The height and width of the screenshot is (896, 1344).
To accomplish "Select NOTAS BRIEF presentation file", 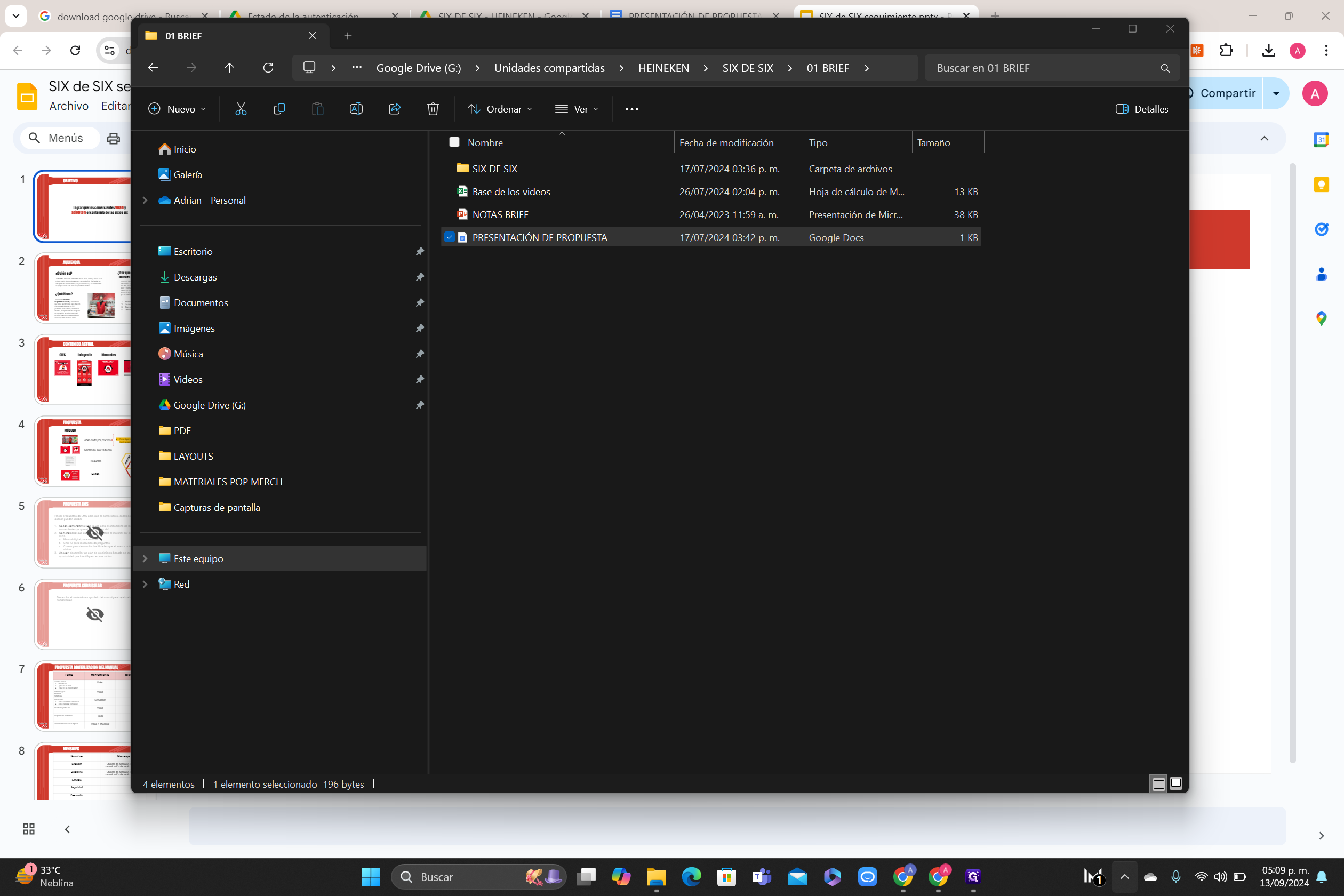I will (711, 214).
